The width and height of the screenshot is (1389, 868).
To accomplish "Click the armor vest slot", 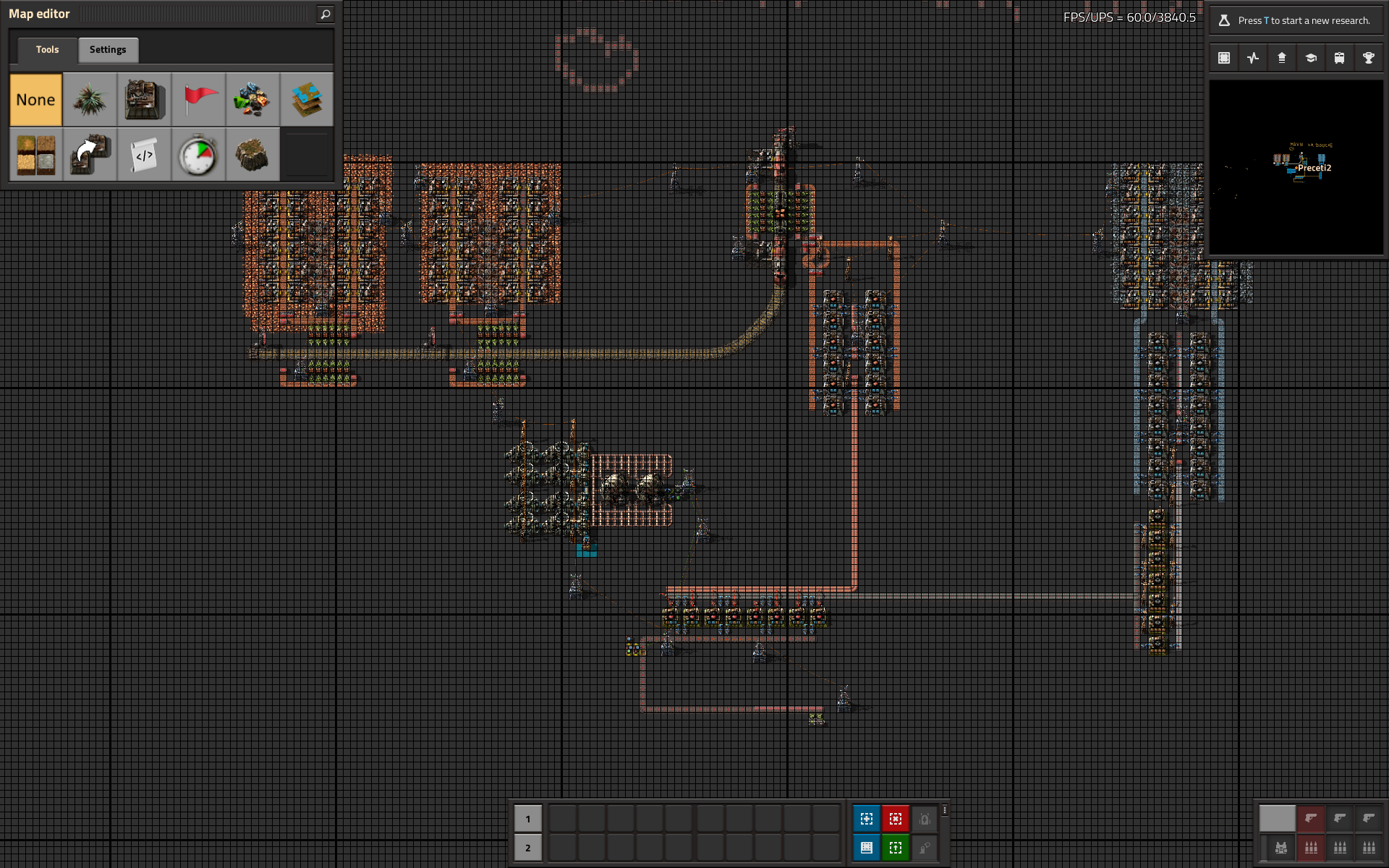I will (1281, 848).
